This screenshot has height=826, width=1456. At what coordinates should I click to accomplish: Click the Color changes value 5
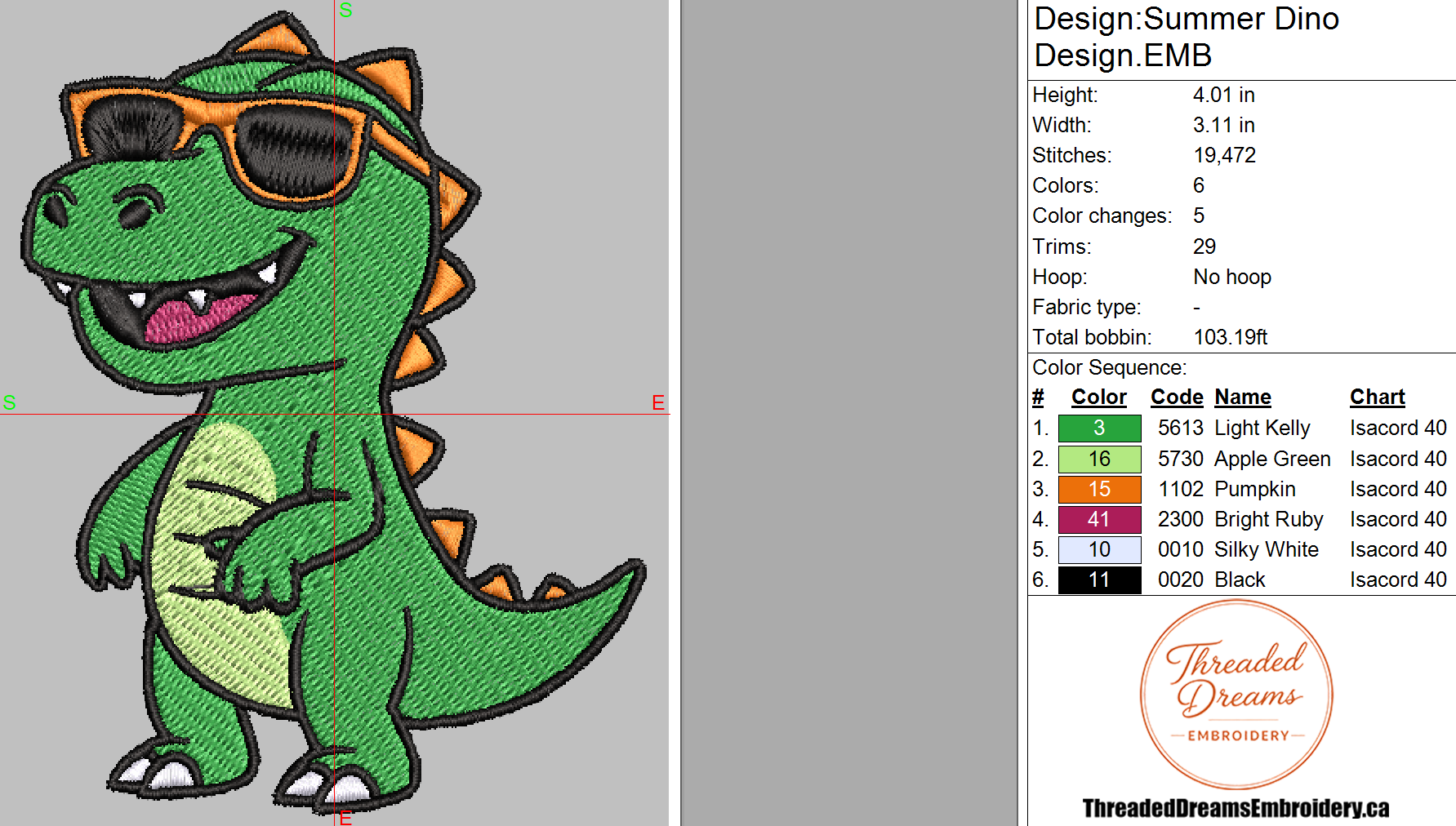1198,216
